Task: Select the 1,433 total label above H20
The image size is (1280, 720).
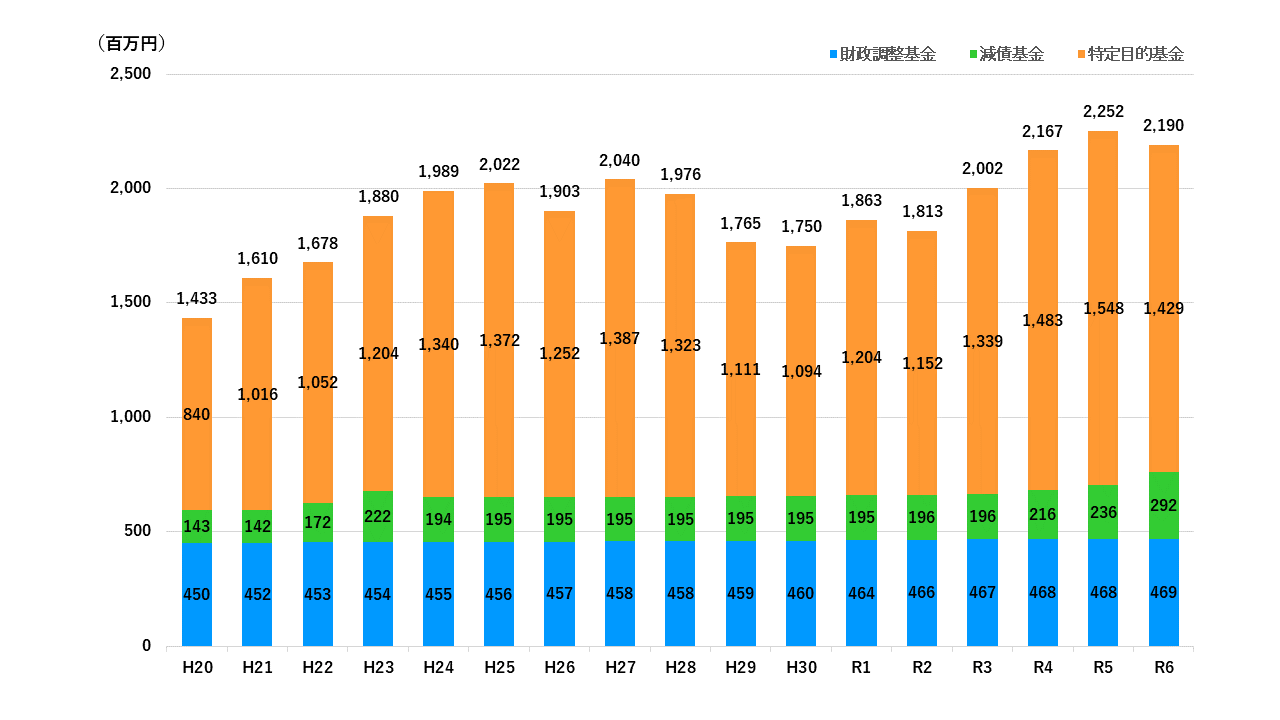Action: pos(197,299)
